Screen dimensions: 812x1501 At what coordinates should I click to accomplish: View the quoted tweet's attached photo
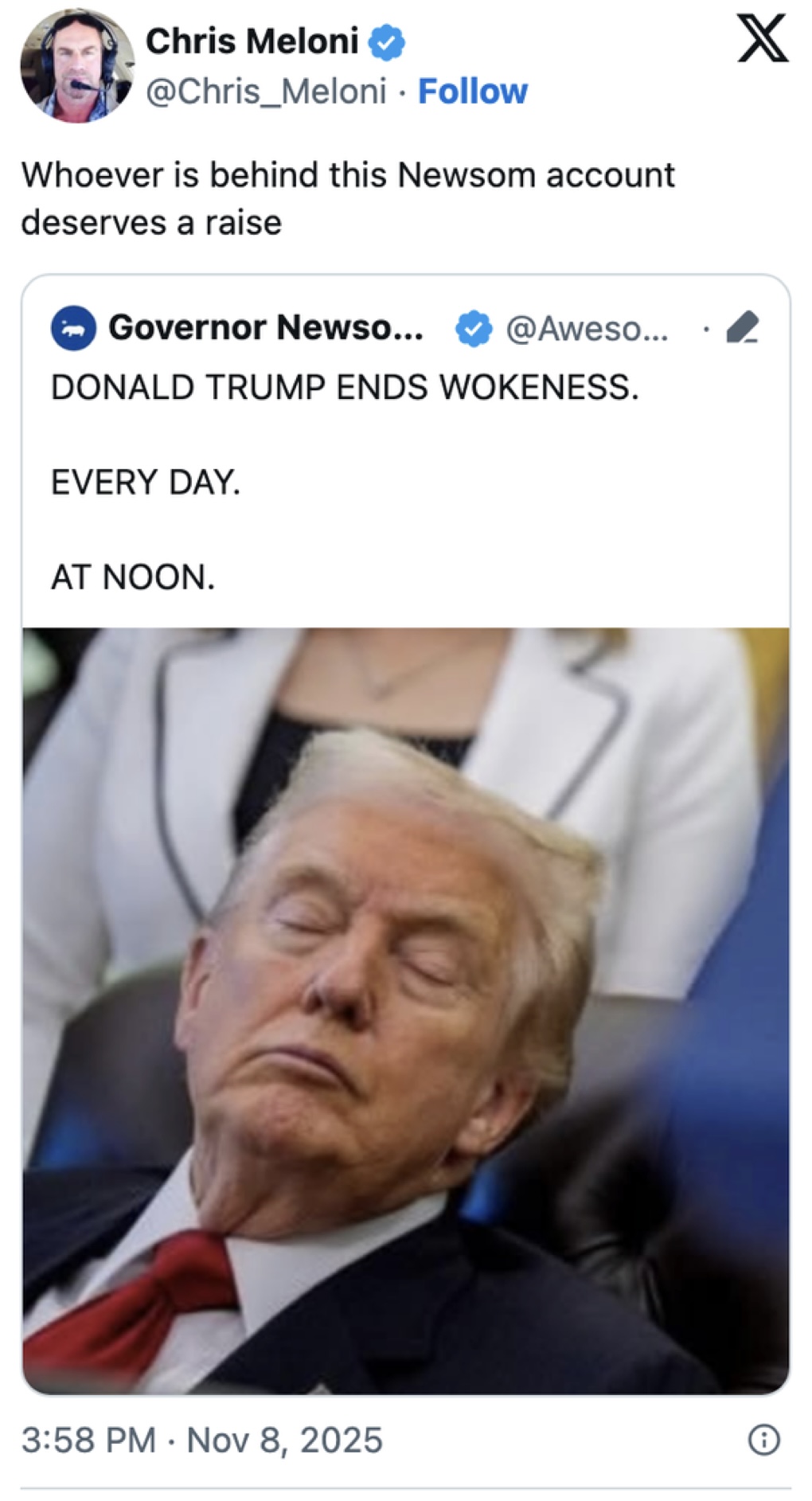[x=406, y=1011]
